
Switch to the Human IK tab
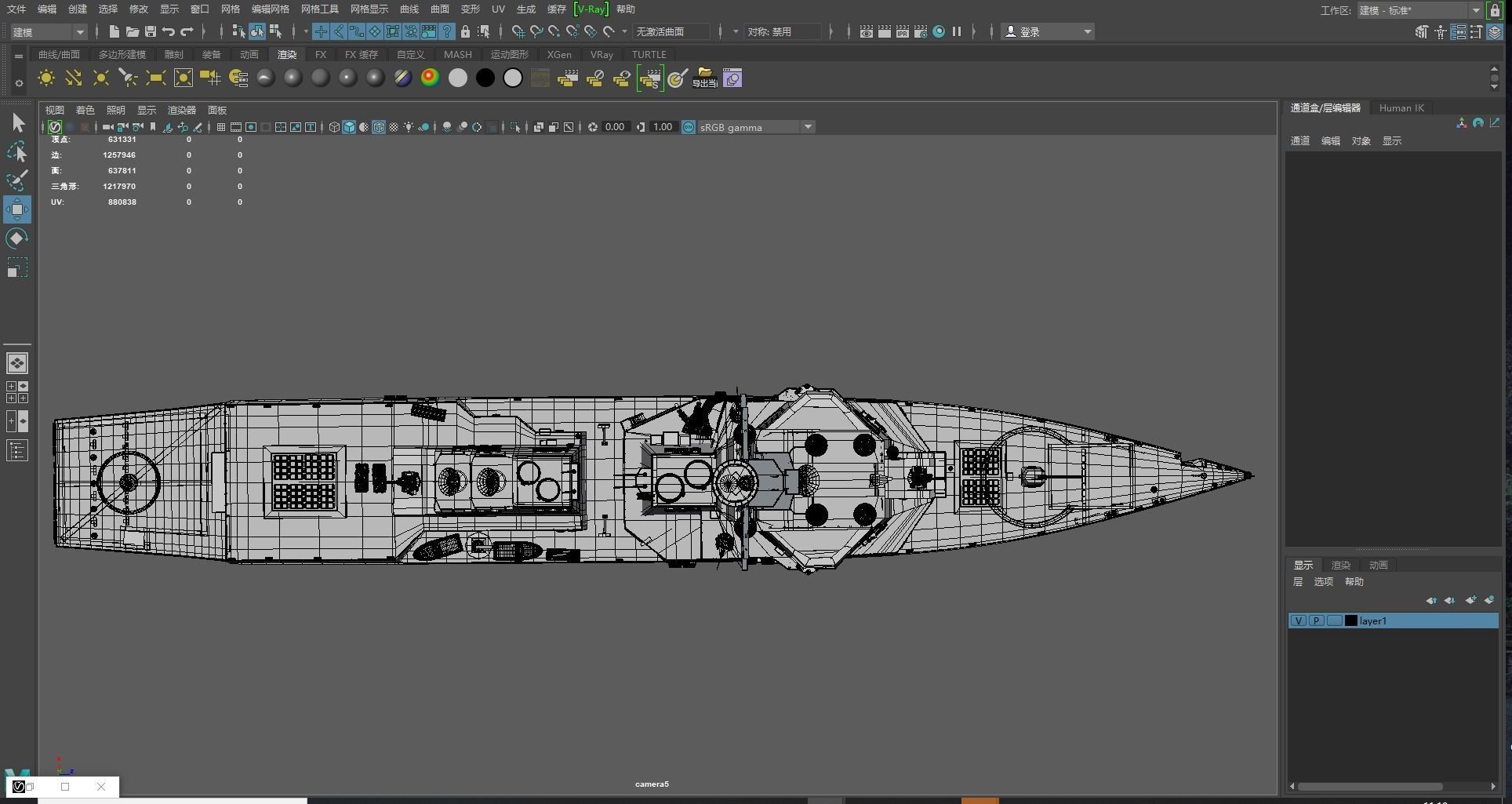click(1401, 108)
